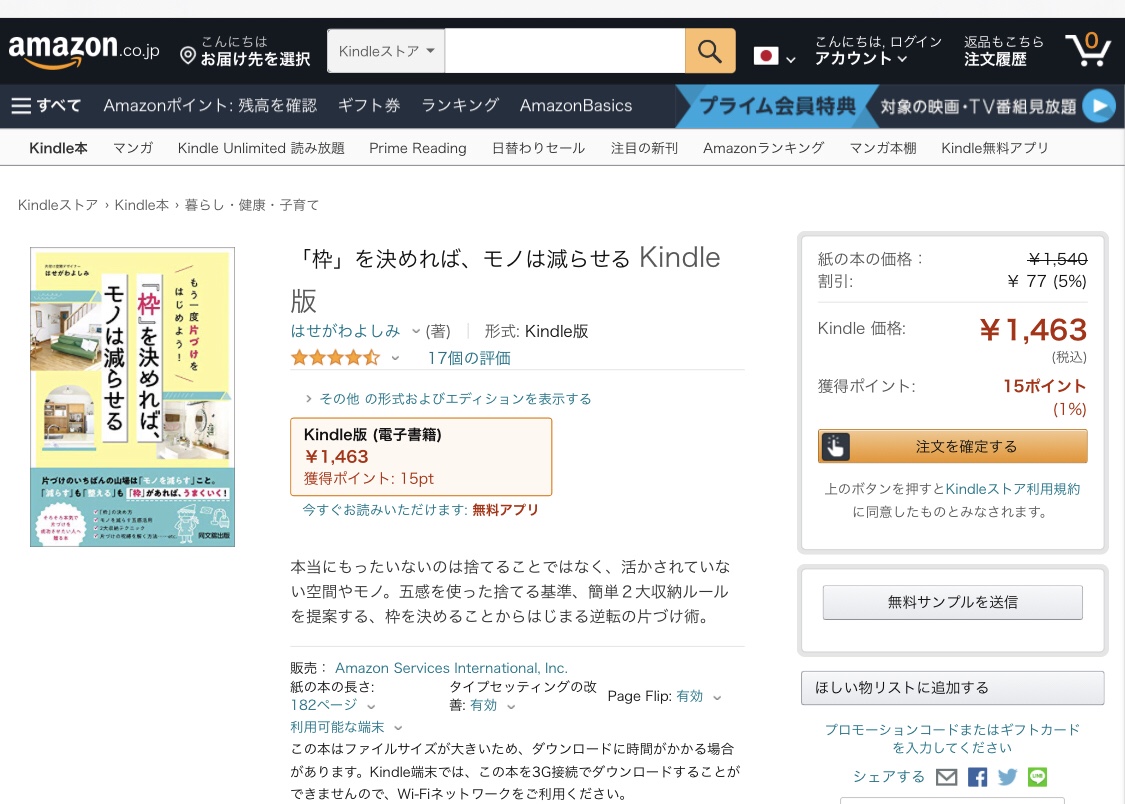This screenshot has height=804, width=1125.
Task: Click the search magnifier button
Action: pyautogui.click(x=710, y=51)
